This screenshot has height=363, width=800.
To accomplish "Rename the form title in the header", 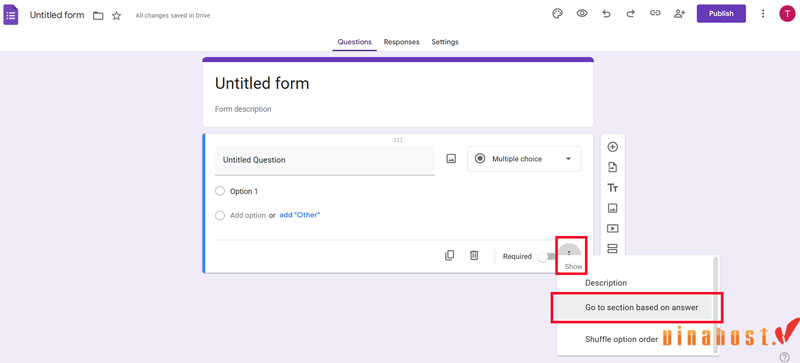I will click(x=57, y=15).
